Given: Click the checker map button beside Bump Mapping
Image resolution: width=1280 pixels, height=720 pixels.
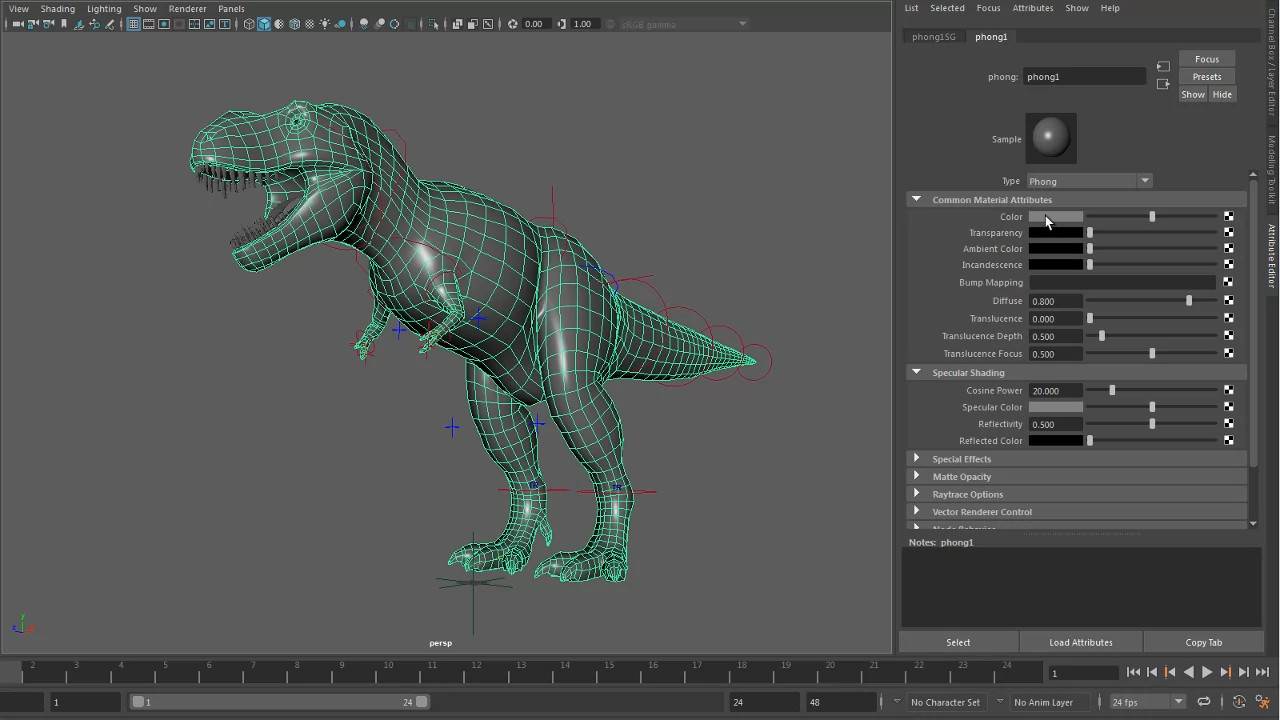Looking at the screenshot, I should (1228, 283).
